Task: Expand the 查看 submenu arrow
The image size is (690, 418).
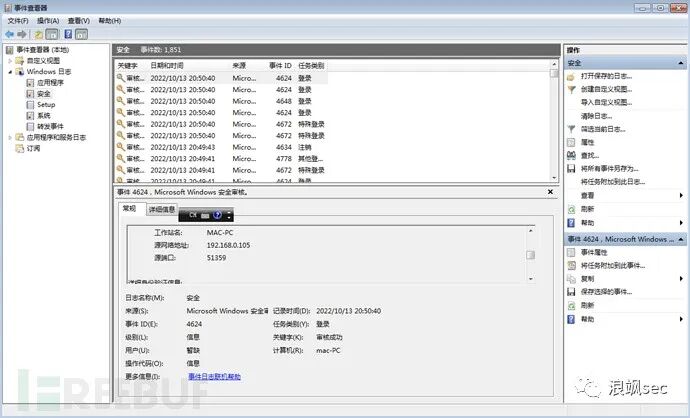Action: pos(681,195)
